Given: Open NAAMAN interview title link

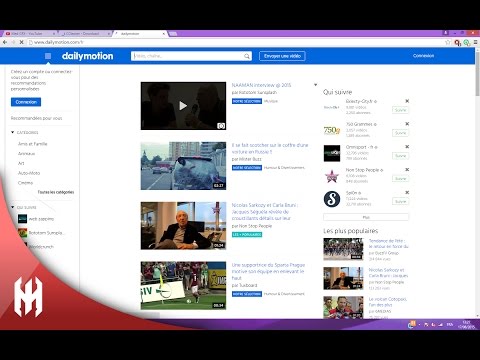Looking at the screenshot, I should [261, 85].
